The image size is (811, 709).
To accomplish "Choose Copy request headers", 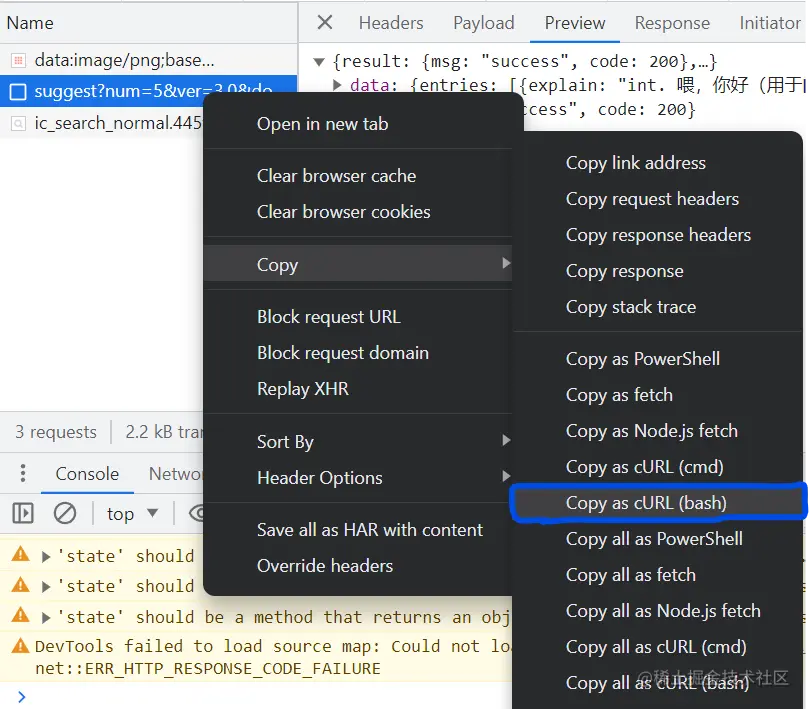I will (x=658, y=199).
